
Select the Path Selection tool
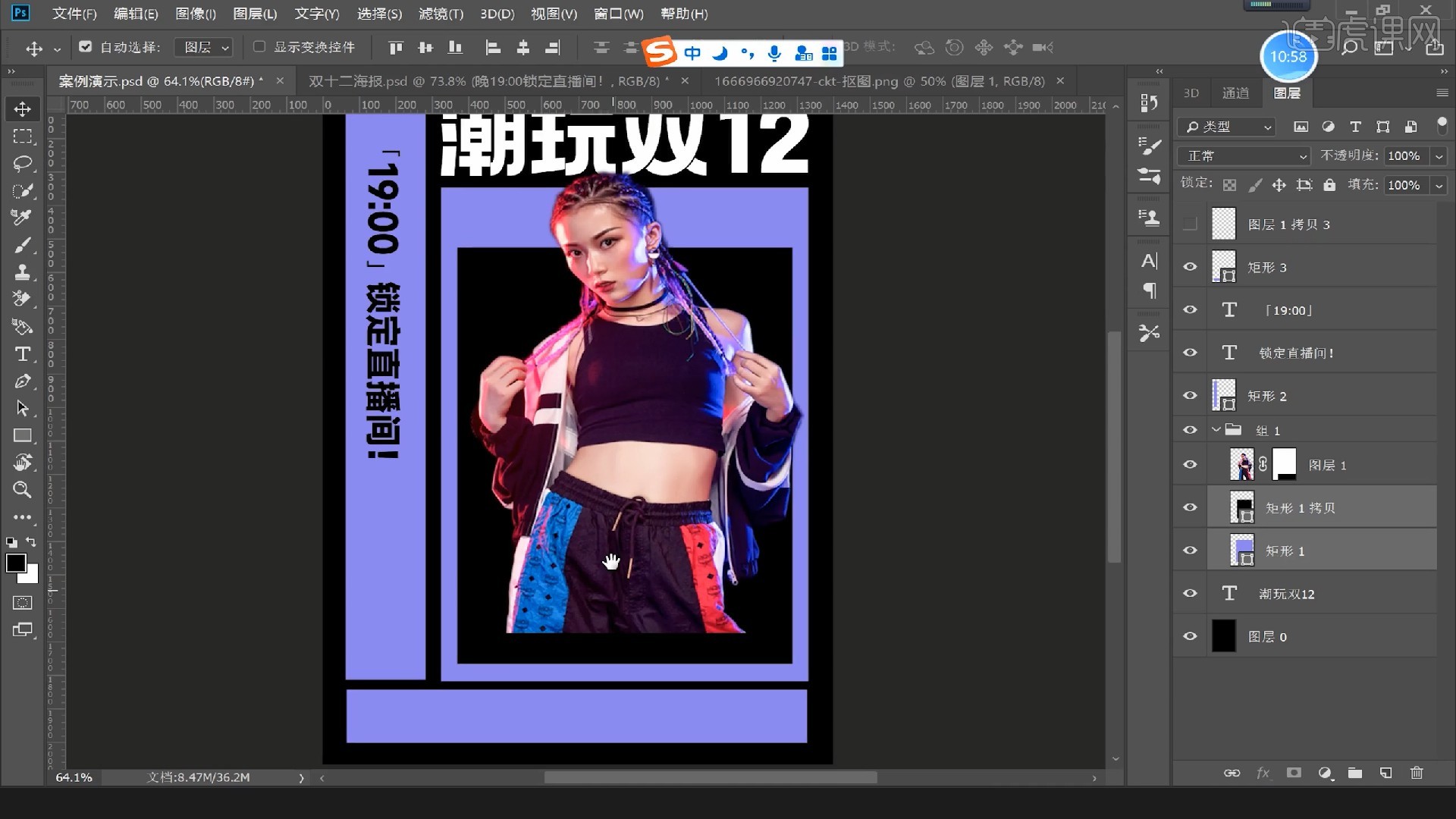pyautogui.click(x=22, y=409)
